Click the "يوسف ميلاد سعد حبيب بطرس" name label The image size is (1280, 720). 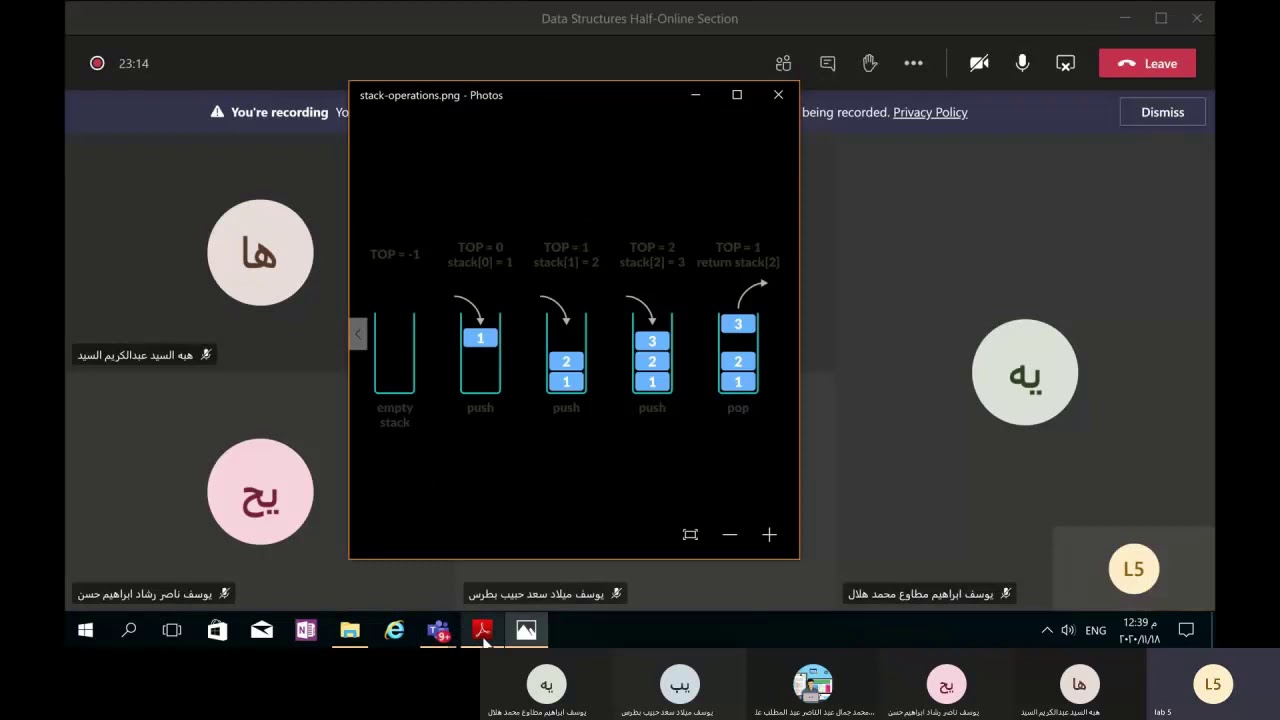point(536,594)
